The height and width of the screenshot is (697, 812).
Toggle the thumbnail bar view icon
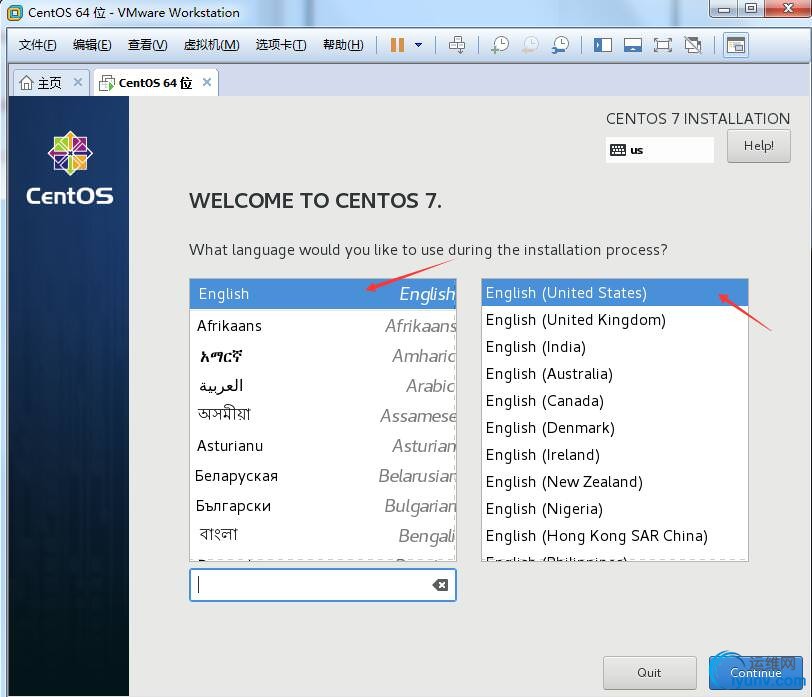(633, 45)
